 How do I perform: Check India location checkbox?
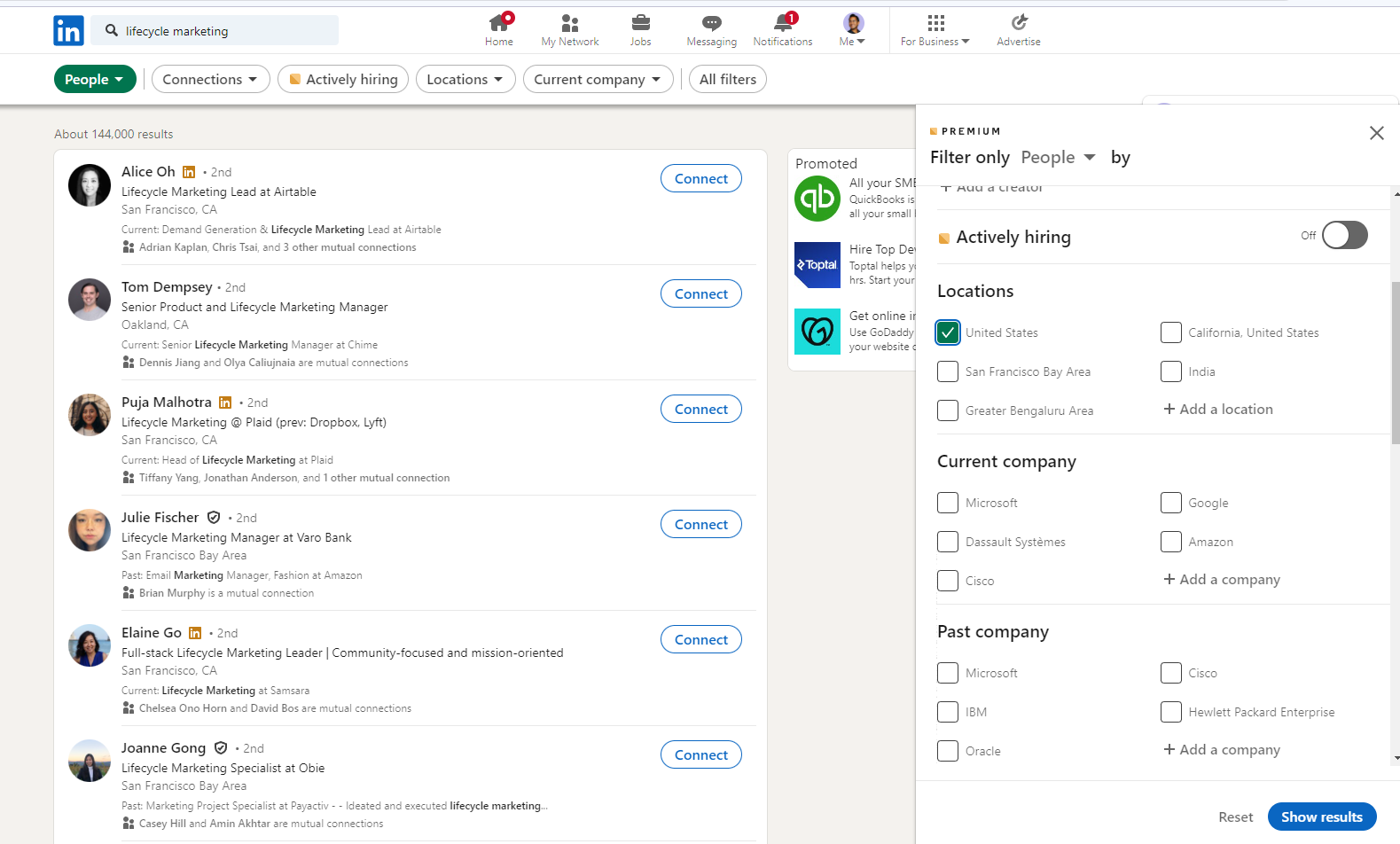(x=1171, y=371)
